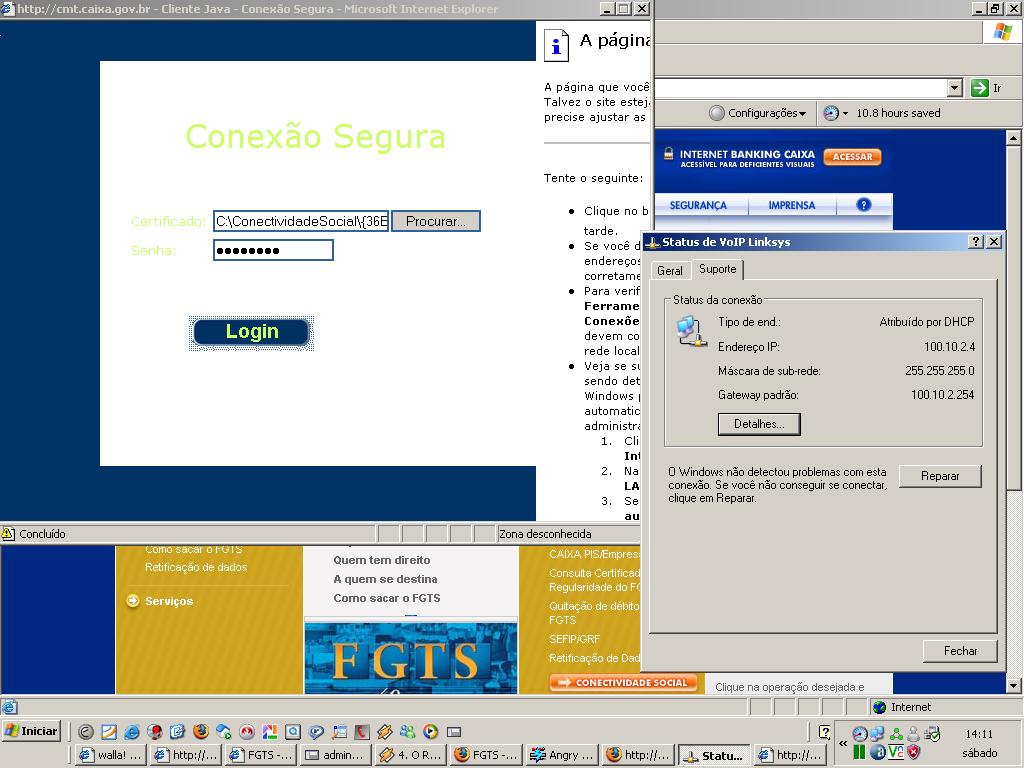Click the grey user figure tray icon
Image resolution: width=1024 pixels, height=768 pixels.
click(x=914, y=734)
